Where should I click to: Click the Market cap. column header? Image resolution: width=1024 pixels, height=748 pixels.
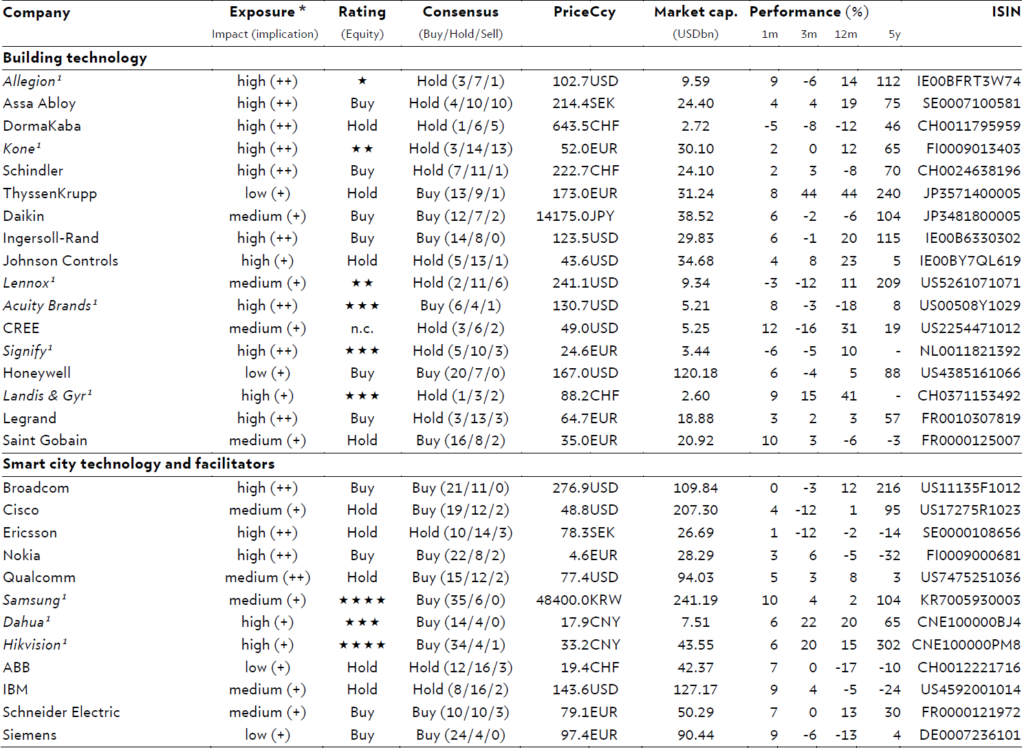pos(696,12)
